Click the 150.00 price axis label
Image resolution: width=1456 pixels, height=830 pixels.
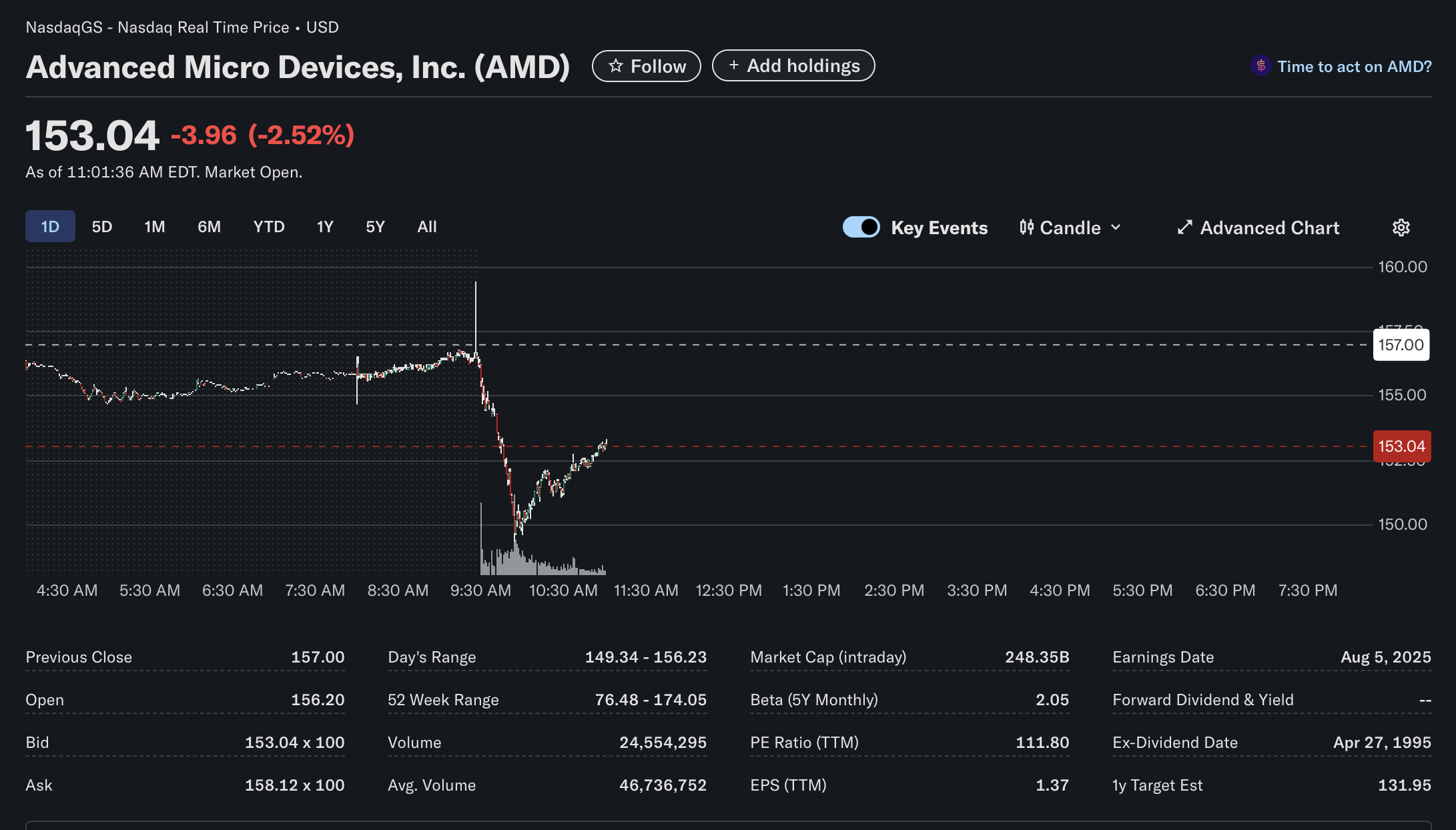coord(1403,524)
